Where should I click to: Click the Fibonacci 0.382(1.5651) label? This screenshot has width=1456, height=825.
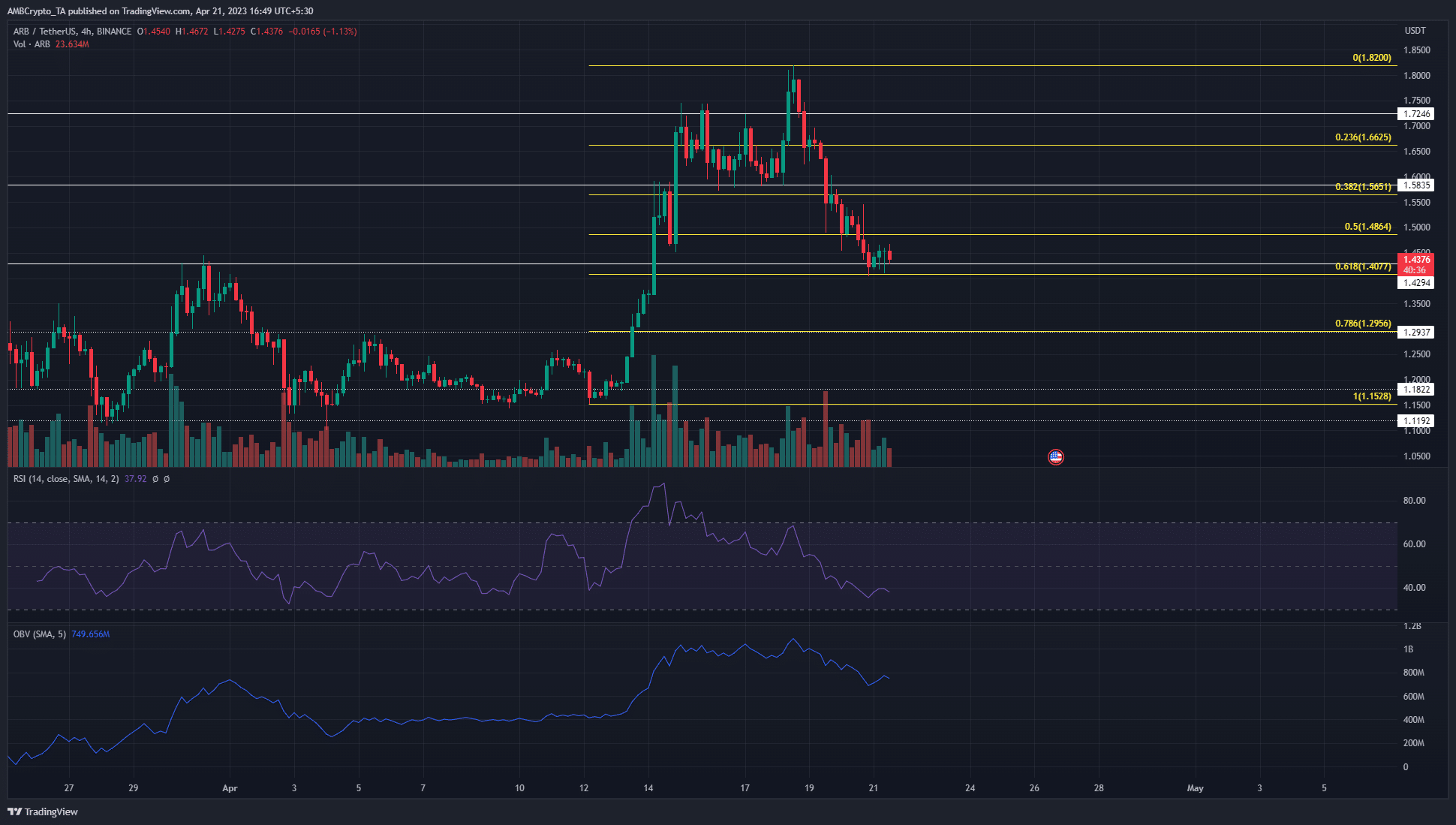click(x=1363, y=187)
